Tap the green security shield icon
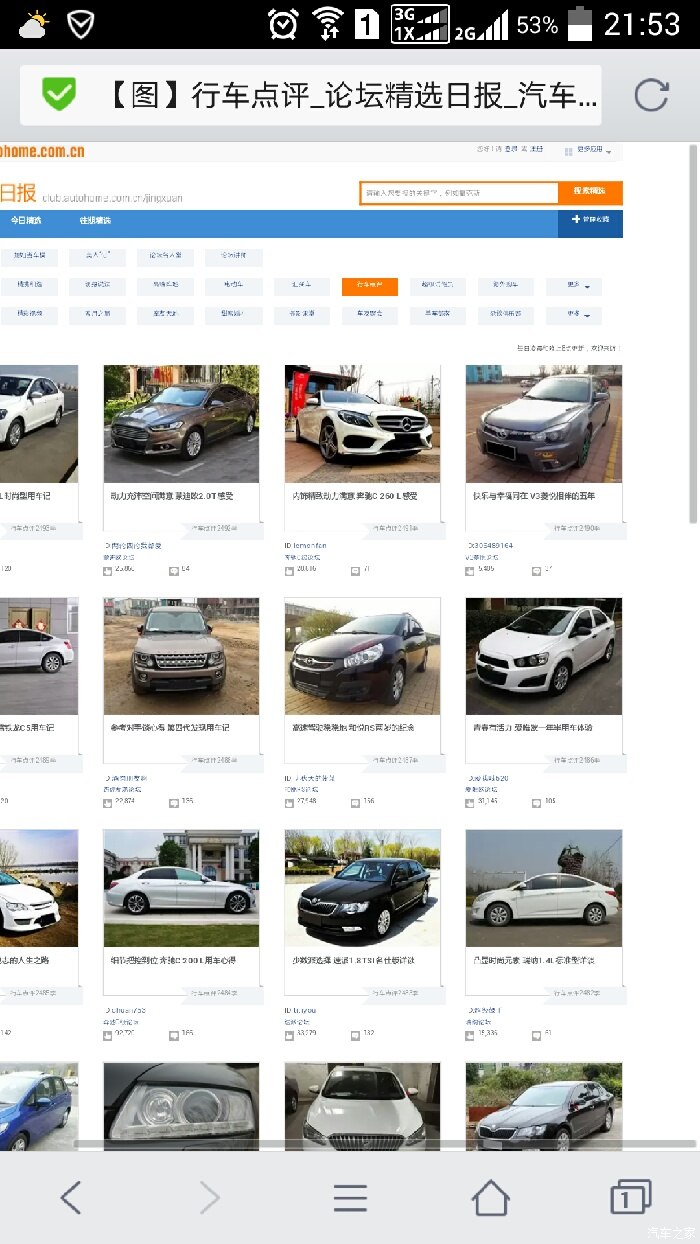 tap(59, 95)
